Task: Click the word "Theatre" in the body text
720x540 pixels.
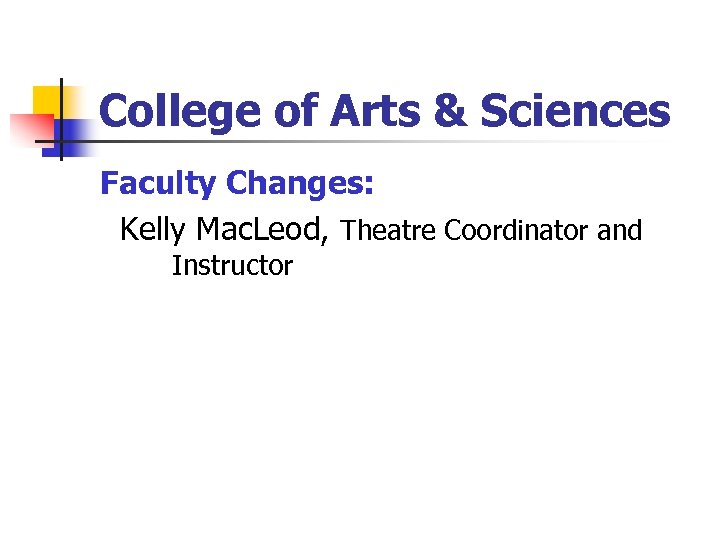Action: point(389,232)
